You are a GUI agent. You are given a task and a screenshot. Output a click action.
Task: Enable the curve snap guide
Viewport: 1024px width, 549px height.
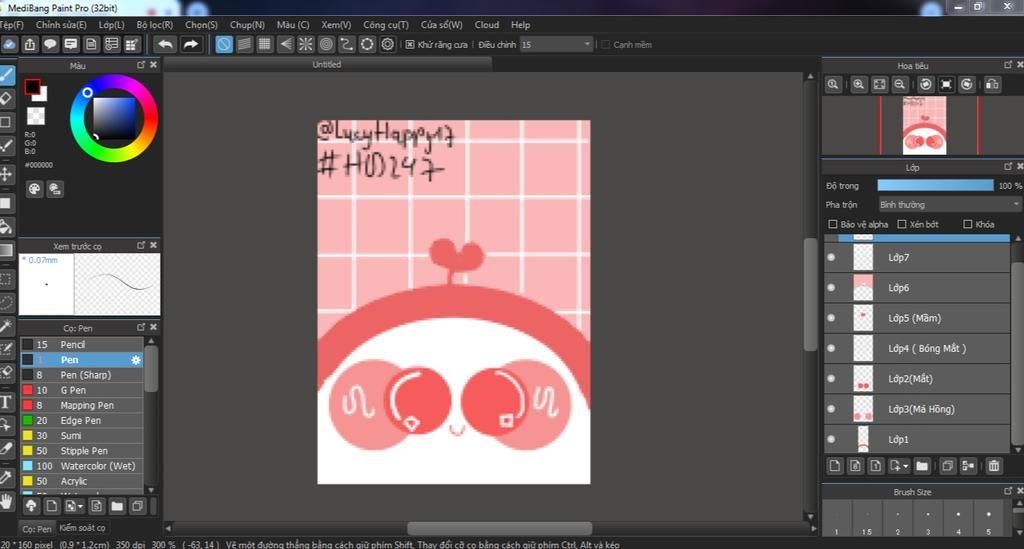347,44
